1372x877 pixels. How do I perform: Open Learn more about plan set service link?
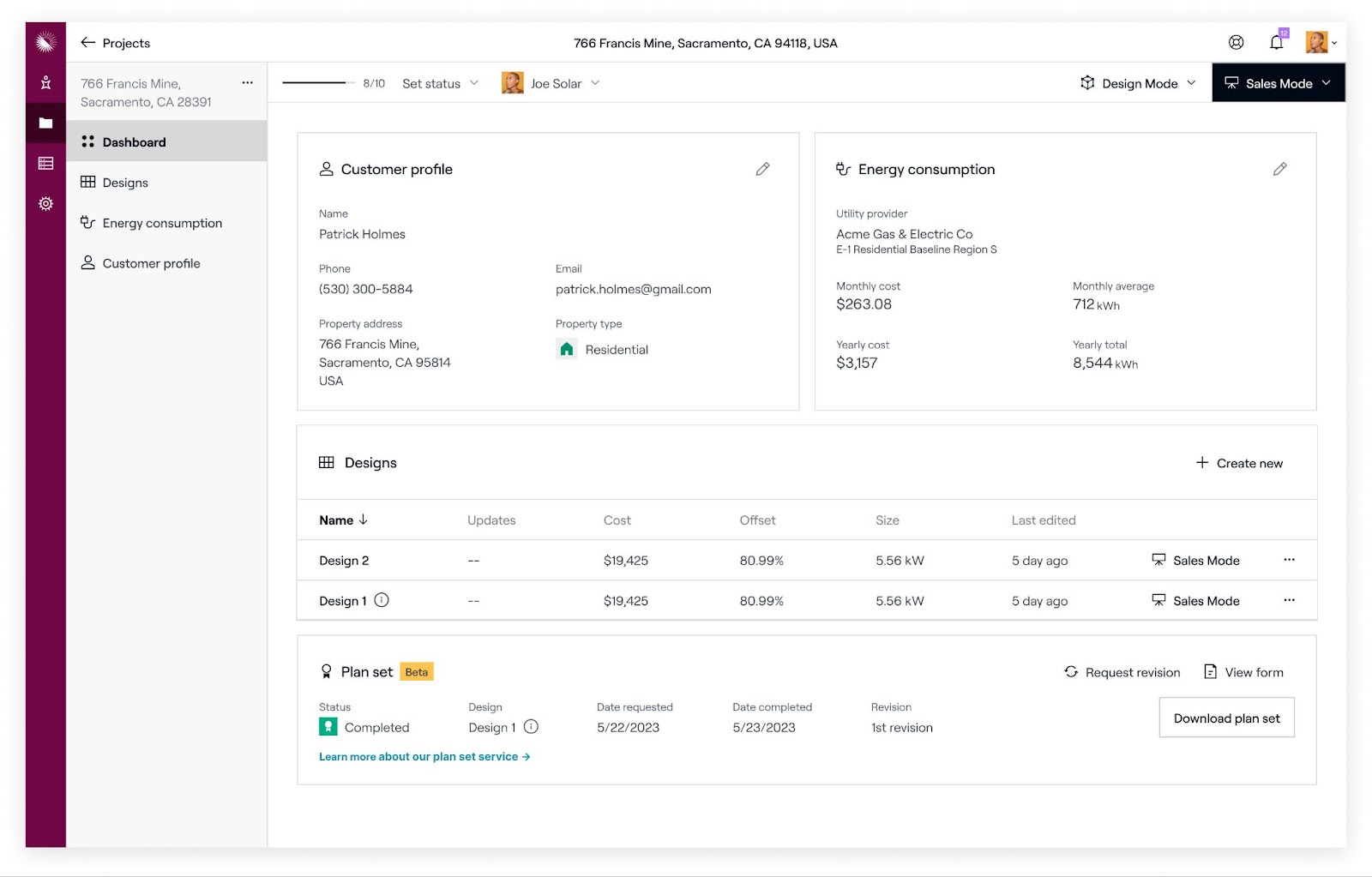[424, 757]
